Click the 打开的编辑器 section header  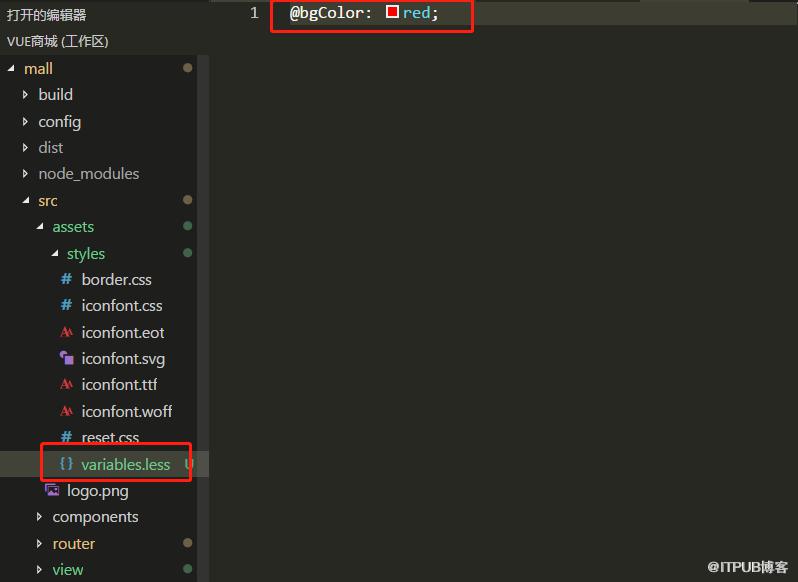[x=46, y=15]
